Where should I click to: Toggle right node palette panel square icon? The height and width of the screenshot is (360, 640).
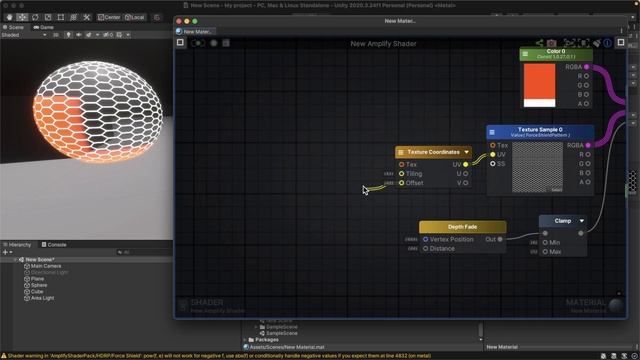click(x=621, y=42)
